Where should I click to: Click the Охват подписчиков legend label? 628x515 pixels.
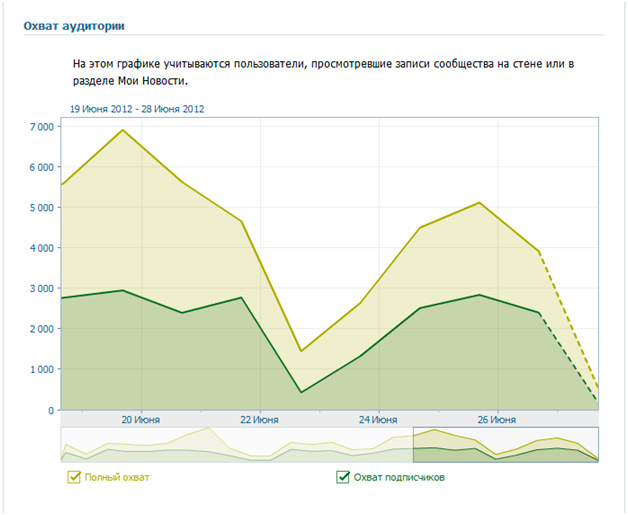(399, 478)
